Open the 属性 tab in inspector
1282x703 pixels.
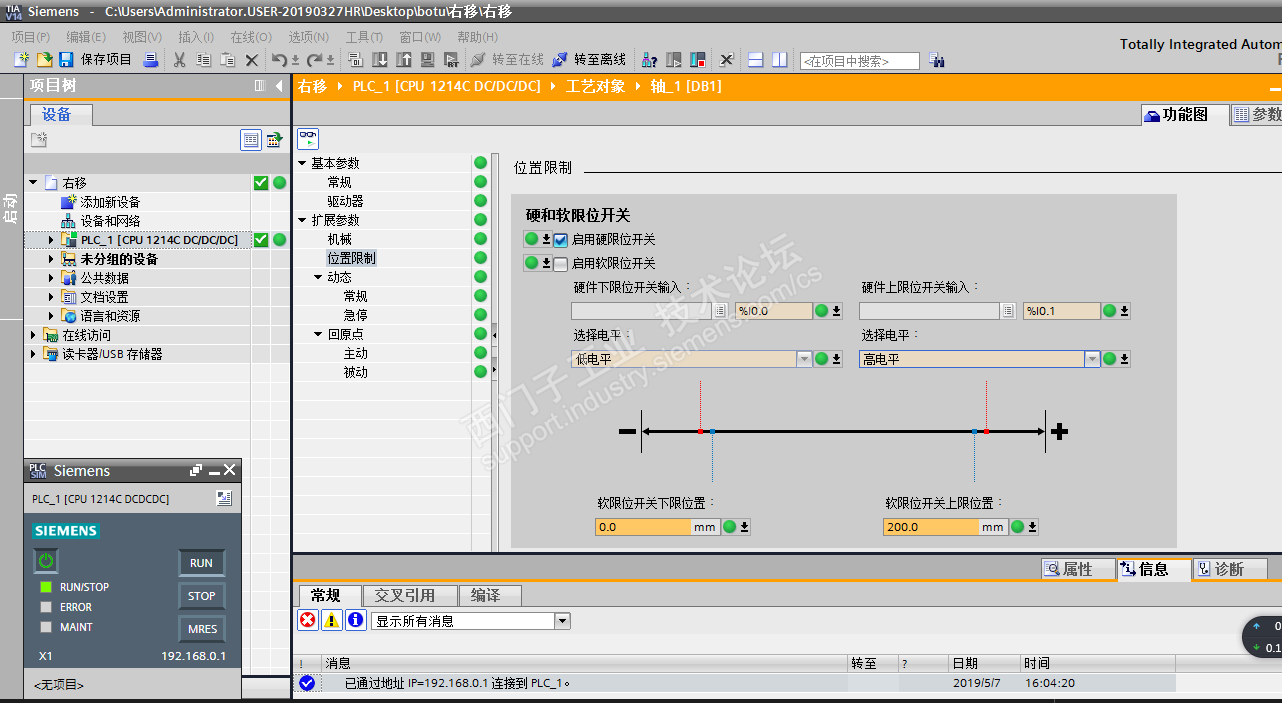[1077, 569]
